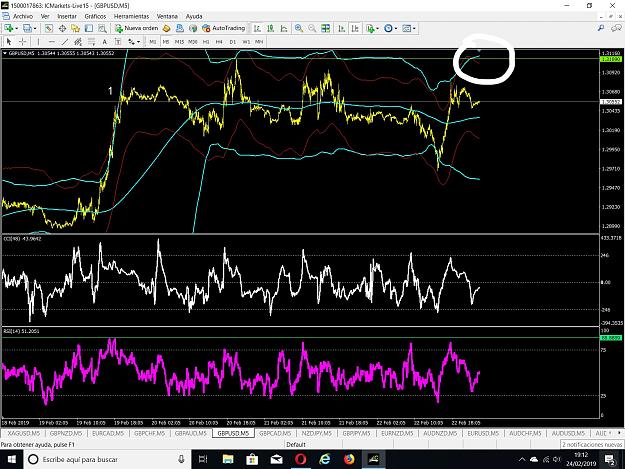
Task: Select the horizontal line drawing tool
Action: [51, 41]
